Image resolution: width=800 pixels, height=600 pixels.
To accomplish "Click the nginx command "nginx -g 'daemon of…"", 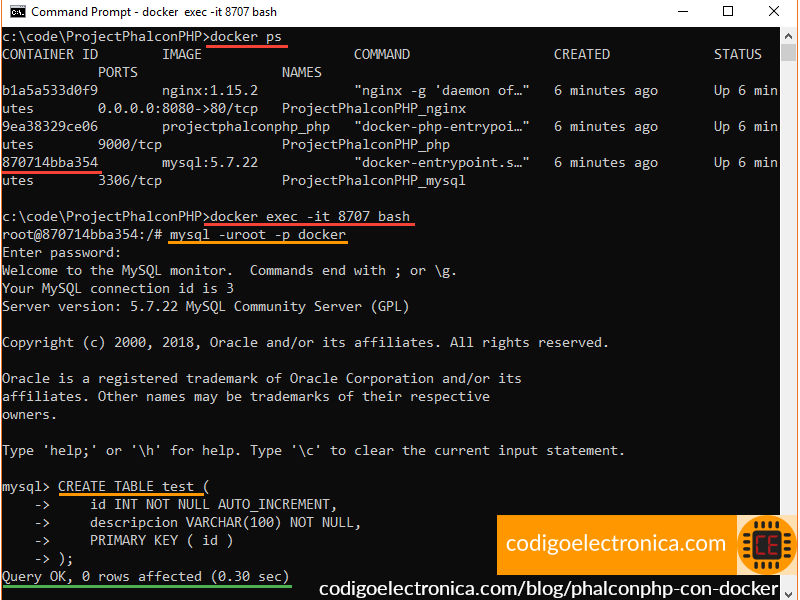I will (442, 91).
